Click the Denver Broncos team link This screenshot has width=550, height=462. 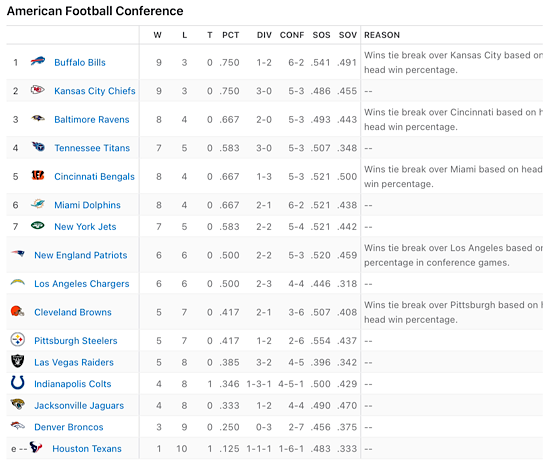click(69, 427)
